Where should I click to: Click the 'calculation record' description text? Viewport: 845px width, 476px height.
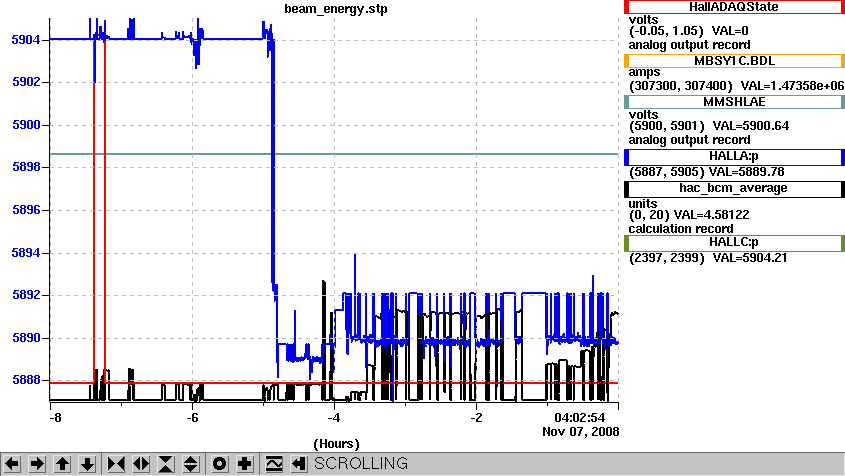(x=681, y=229)
